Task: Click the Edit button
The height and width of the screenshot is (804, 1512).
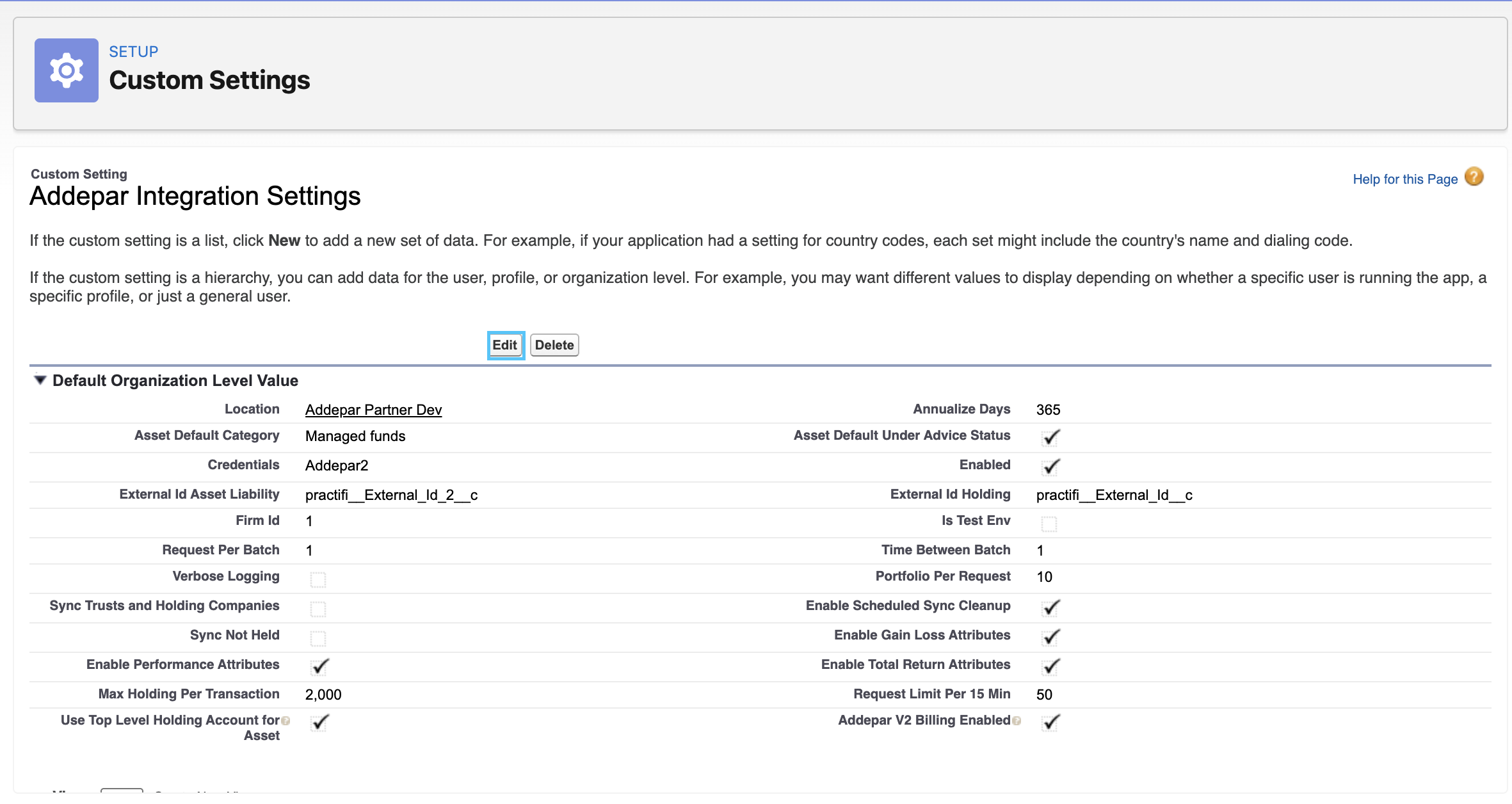Action: tap(505, 345)
